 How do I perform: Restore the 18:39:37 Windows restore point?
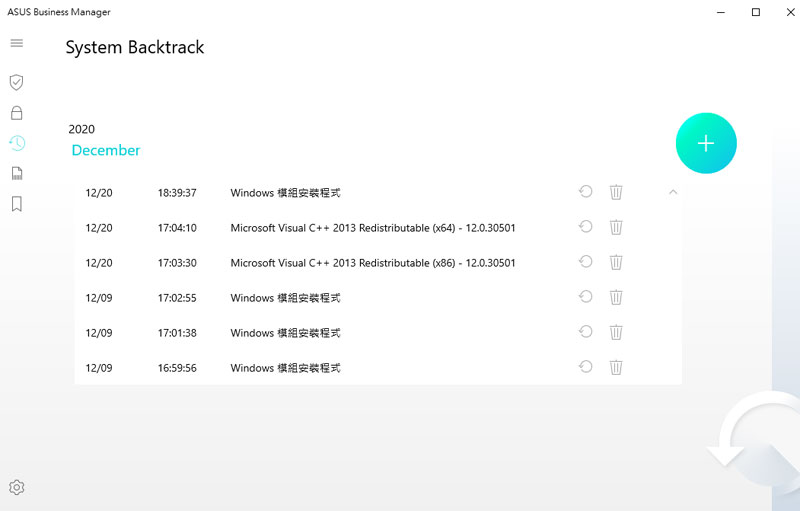(x=586, y=192)
